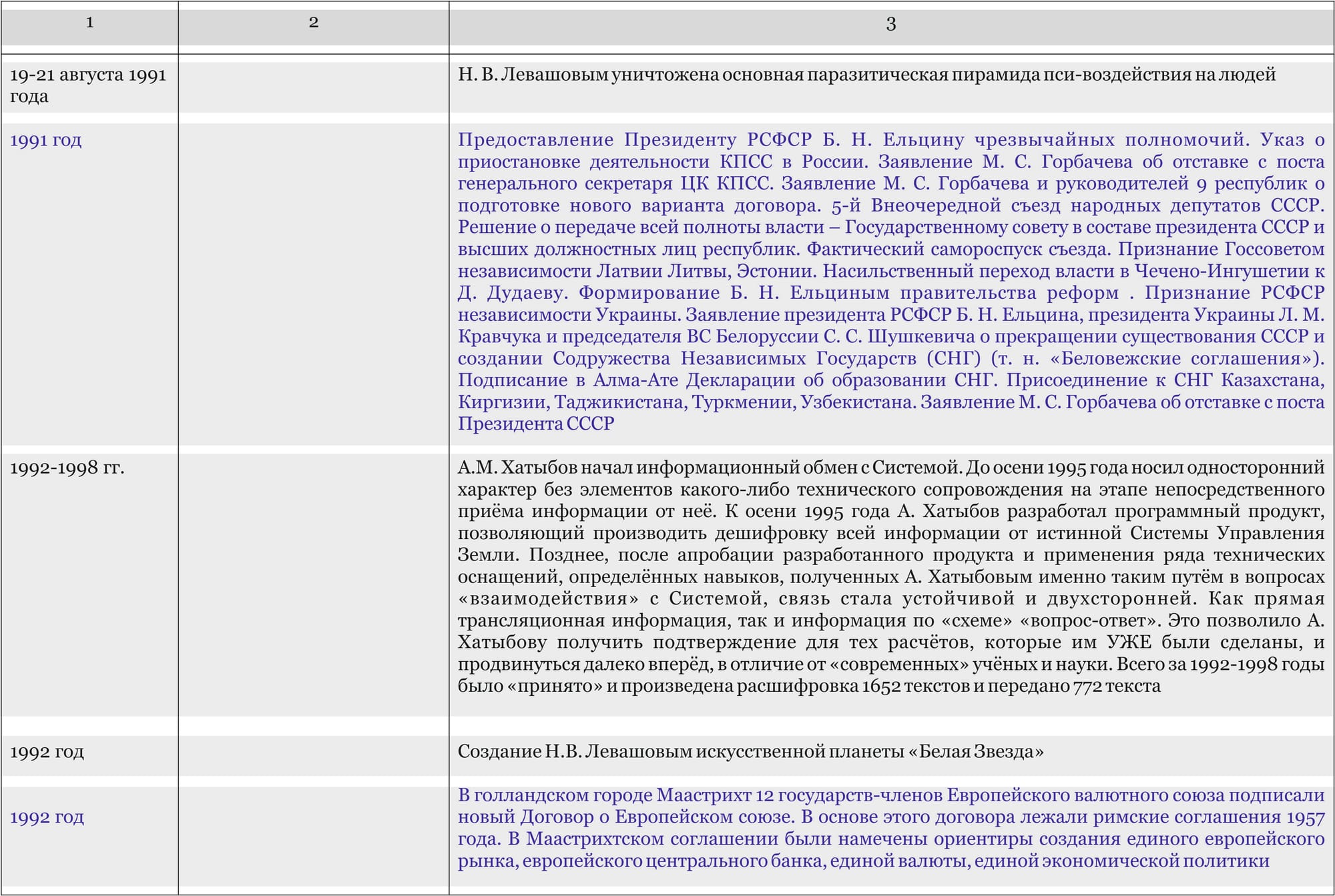Click the line mentioning '1652 текстов и передано 772 текста'

pos(809,686)
